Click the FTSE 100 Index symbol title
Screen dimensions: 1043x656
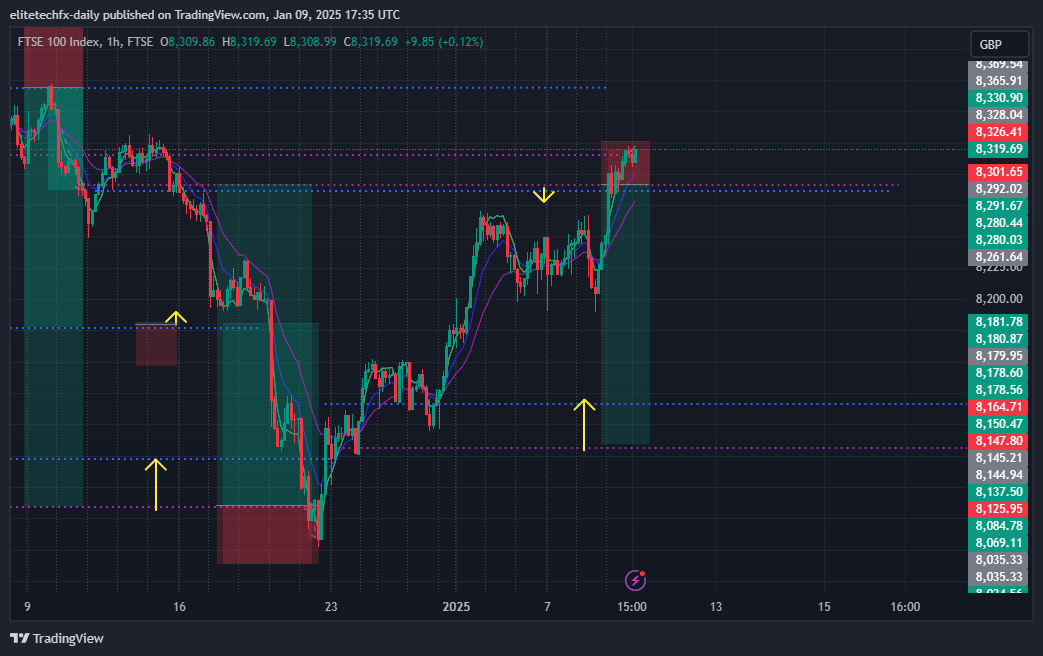click(59, 42)
